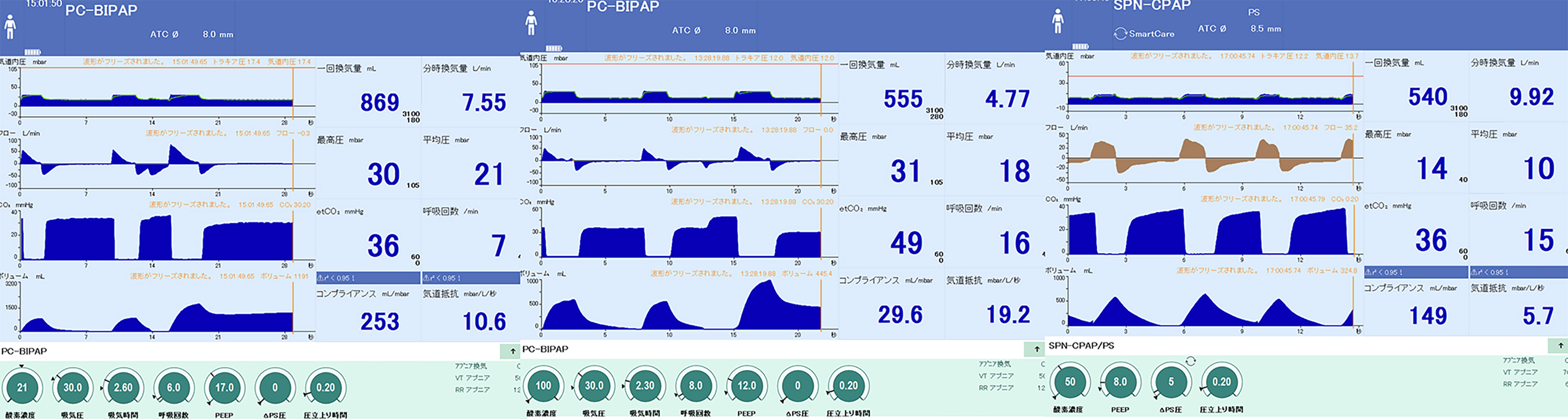Viewport: 1568px width, 419px height.
Task: Click the SmartCare label
Action: 1151,33
